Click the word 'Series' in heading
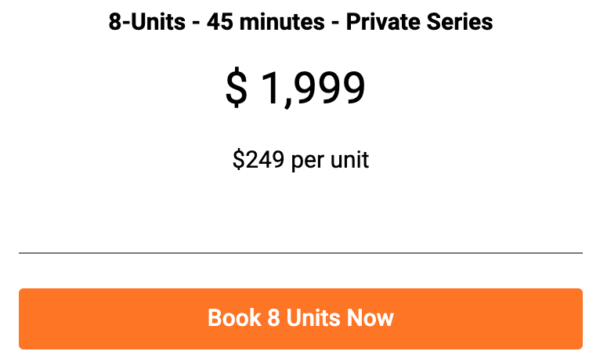600x362 pixels. point(460,22)
